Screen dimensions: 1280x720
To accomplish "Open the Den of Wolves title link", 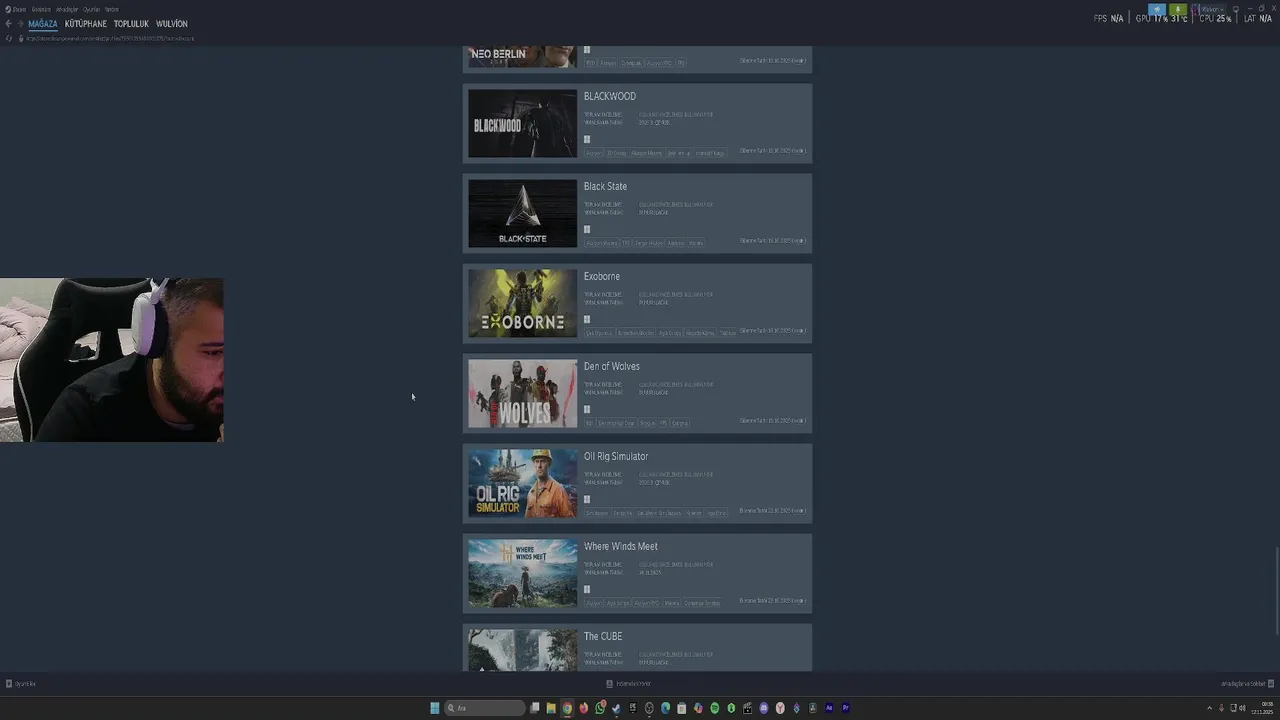I will point(612,366).
